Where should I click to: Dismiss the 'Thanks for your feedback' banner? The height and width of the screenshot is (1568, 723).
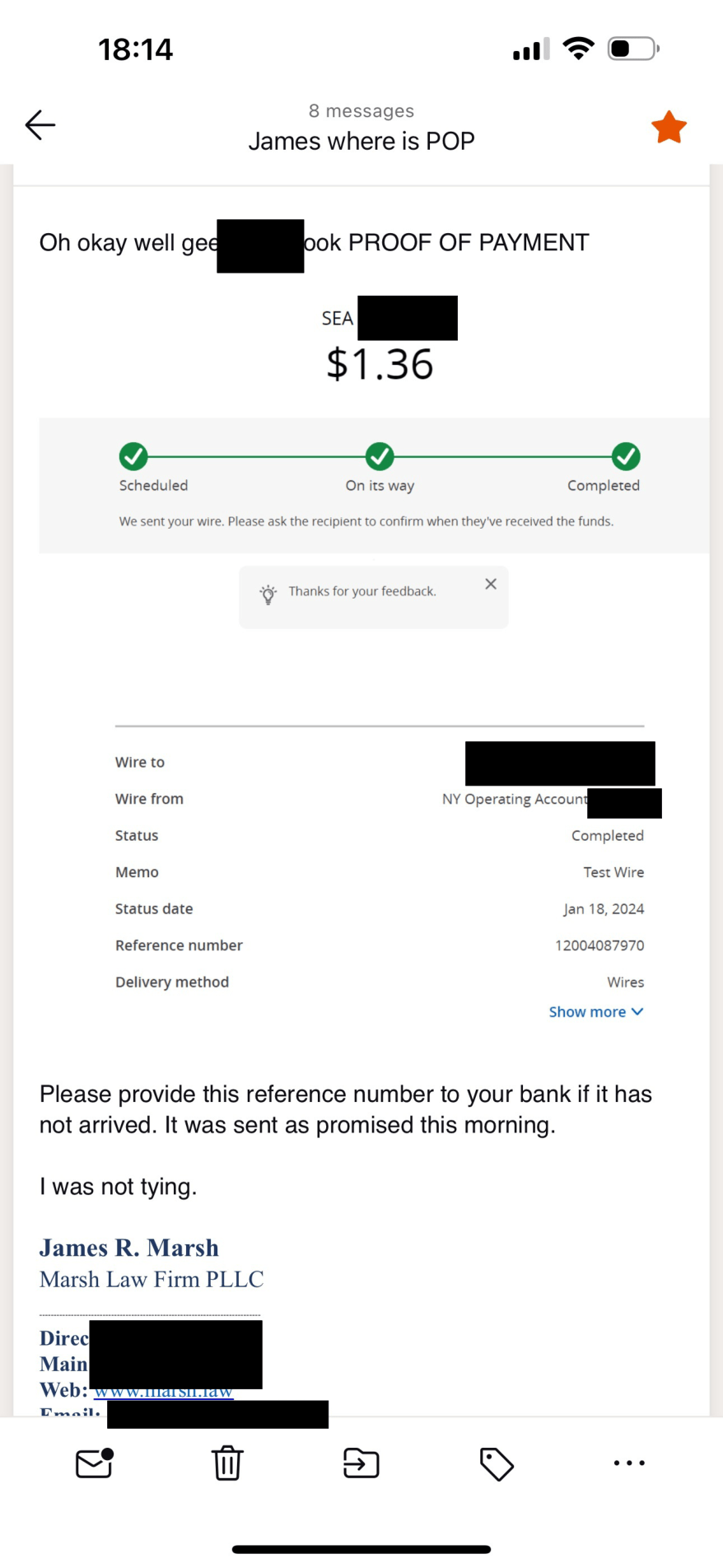click(491, 584)
